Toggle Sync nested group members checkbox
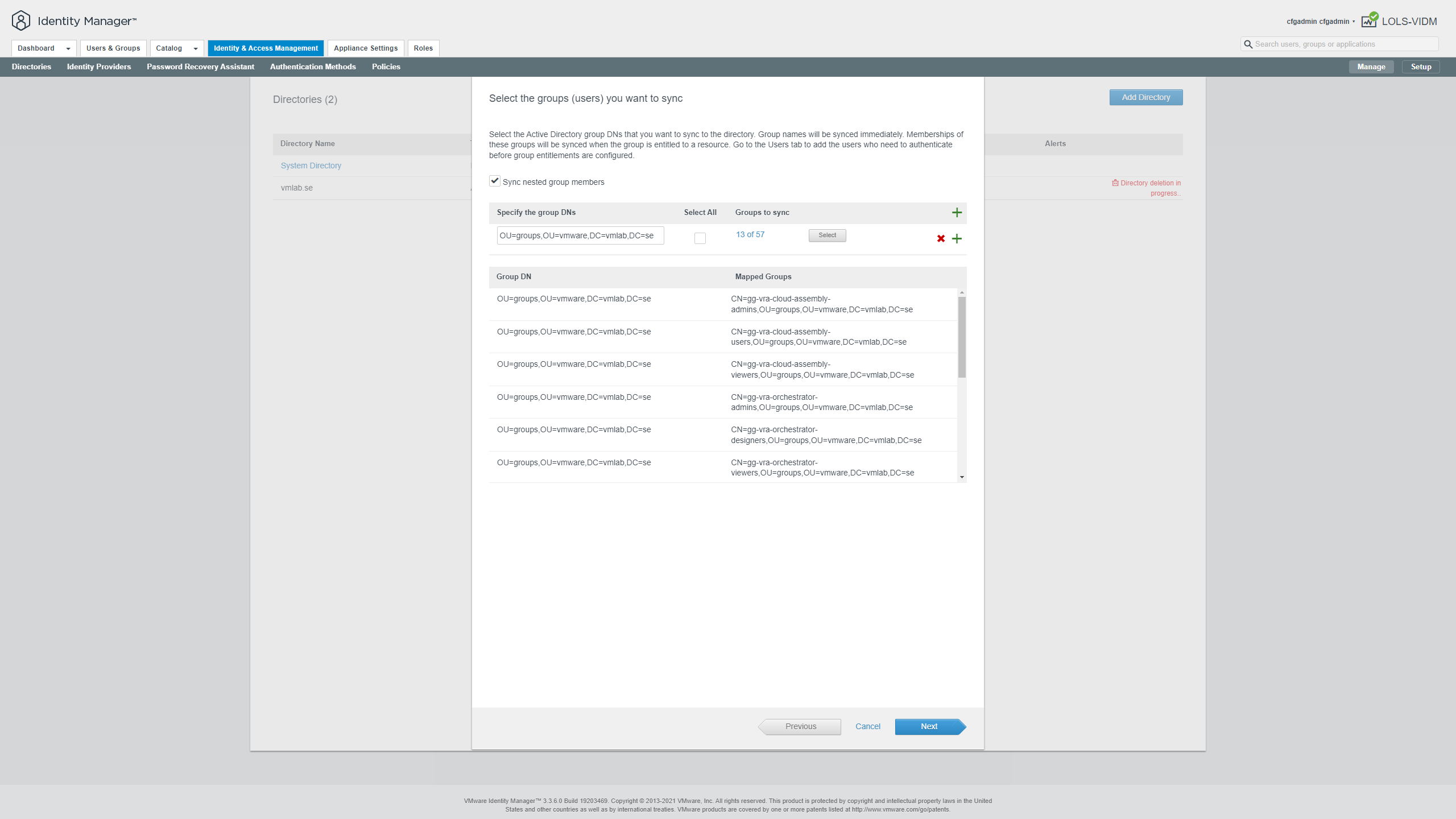This screenshot has width=1456, height=819. pos(494,181)
